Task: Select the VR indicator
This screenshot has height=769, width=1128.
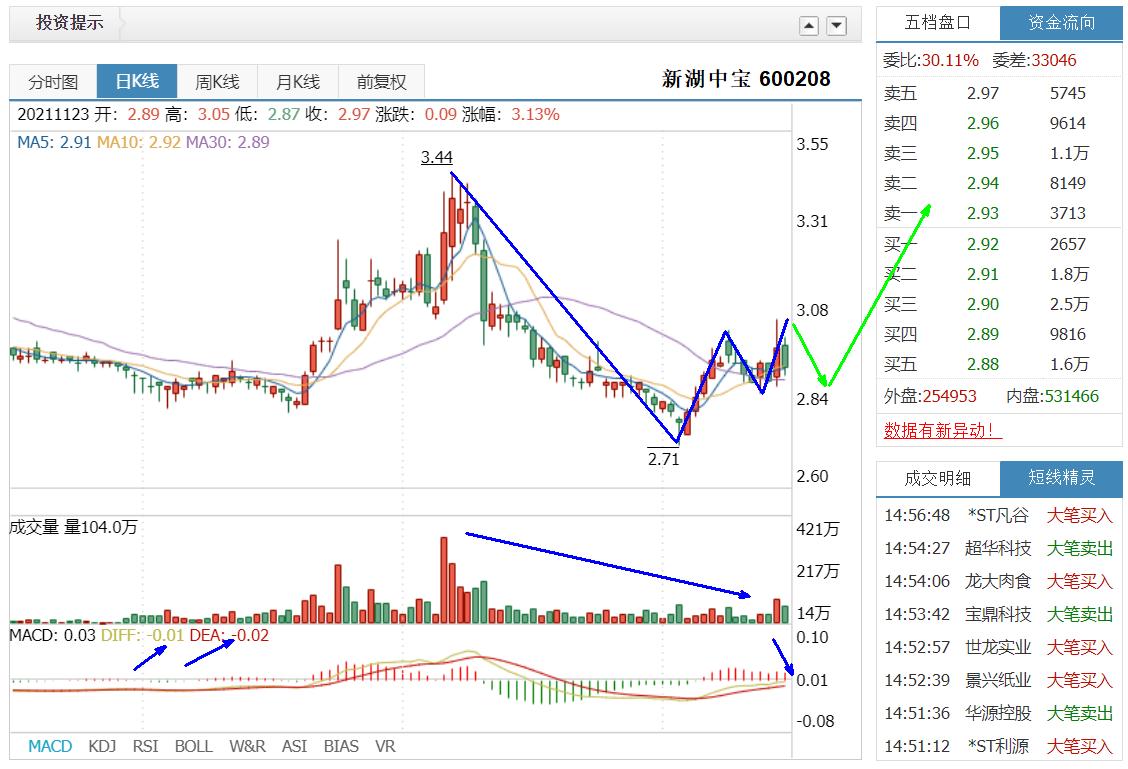Action: (x=385, y=746)
